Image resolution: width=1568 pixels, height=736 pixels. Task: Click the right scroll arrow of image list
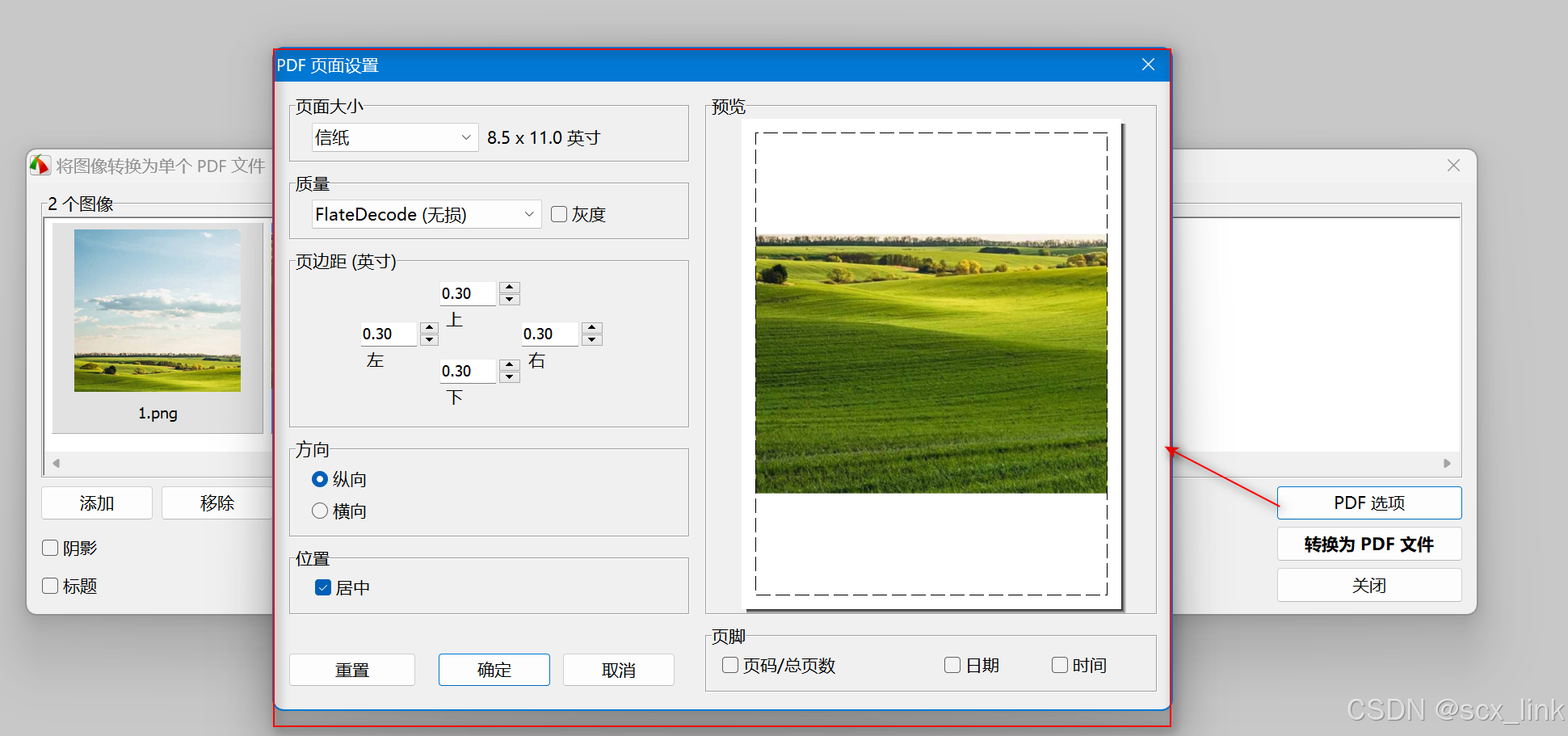1447,463
